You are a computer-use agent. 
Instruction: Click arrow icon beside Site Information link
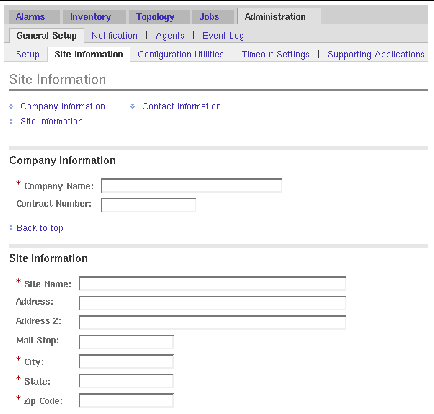click(x=11, y=121)
